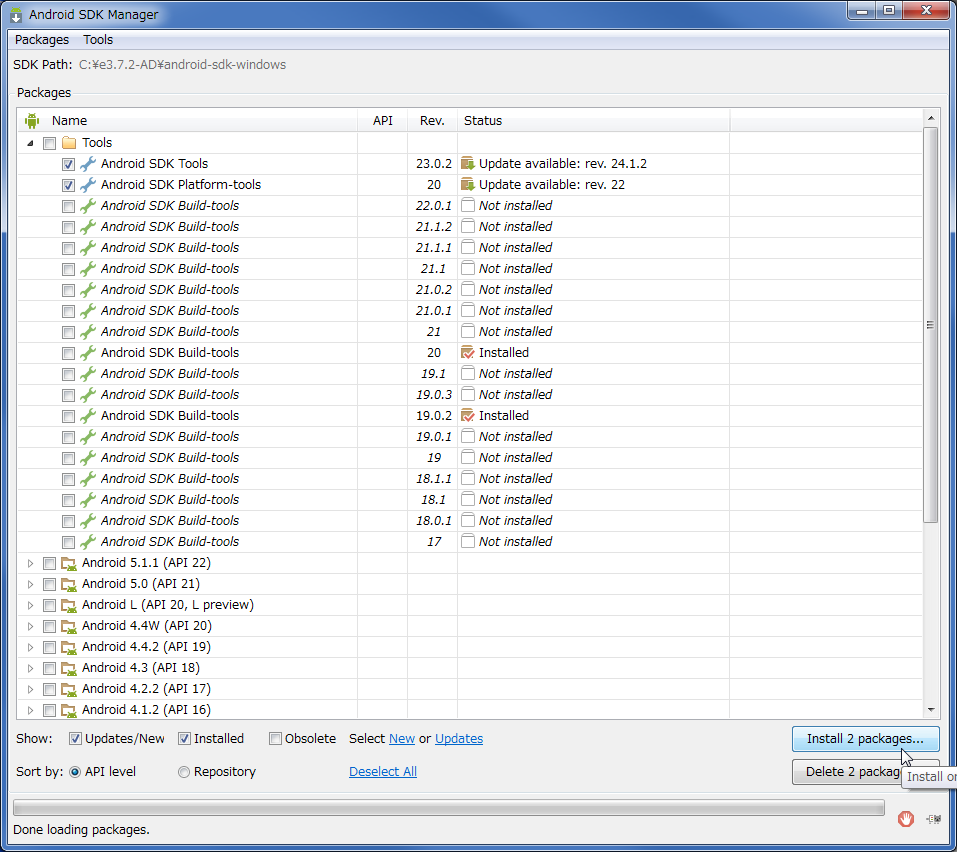Screen dimensions: 957x852
Task: Toggle the Updates/New show filter
Action: pos(75,738)
